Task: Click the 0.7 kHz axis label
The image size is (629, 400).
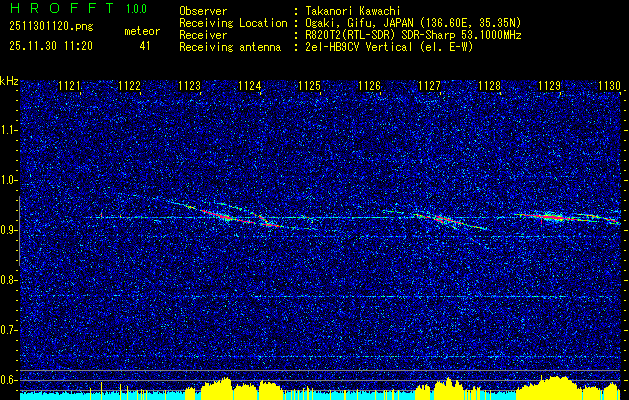Action: click(x=9, y=330)
